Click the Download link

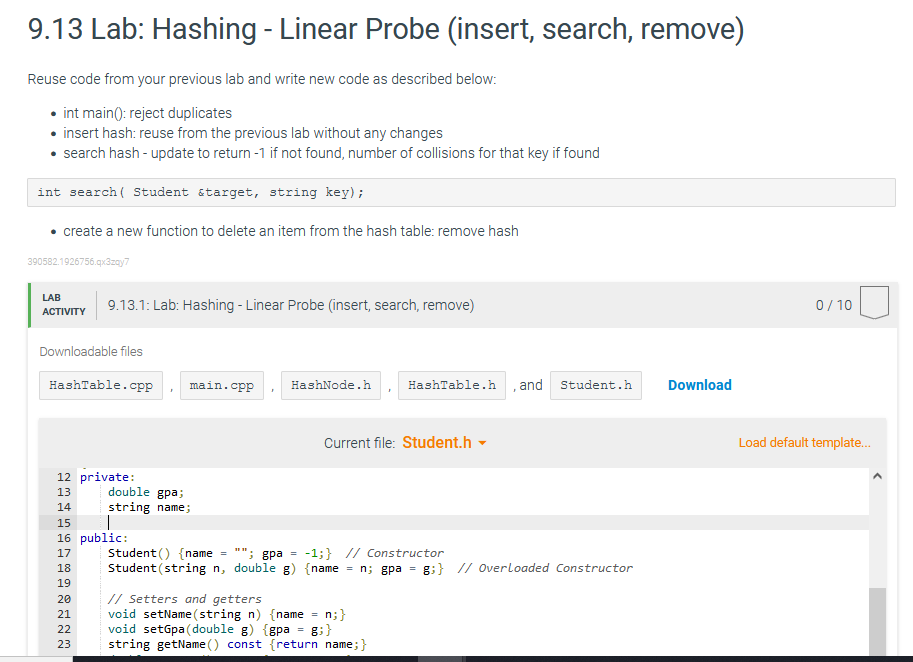699,384
